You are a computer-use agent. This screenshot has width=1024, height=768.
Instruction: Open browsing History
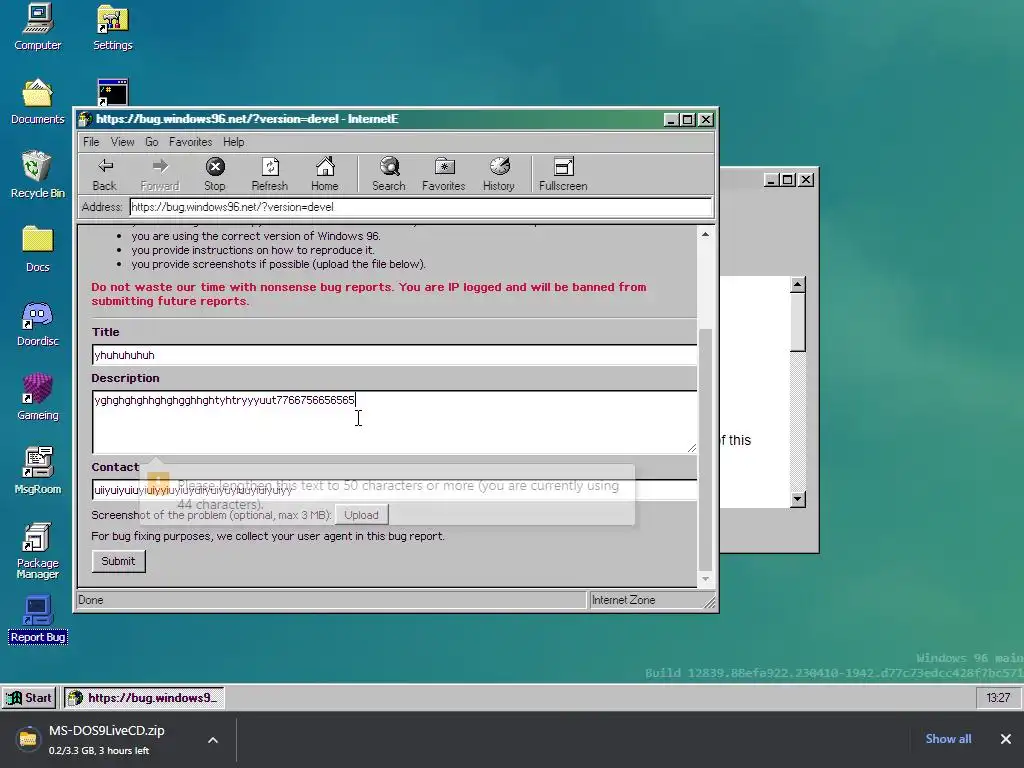(x=499, y=174)
